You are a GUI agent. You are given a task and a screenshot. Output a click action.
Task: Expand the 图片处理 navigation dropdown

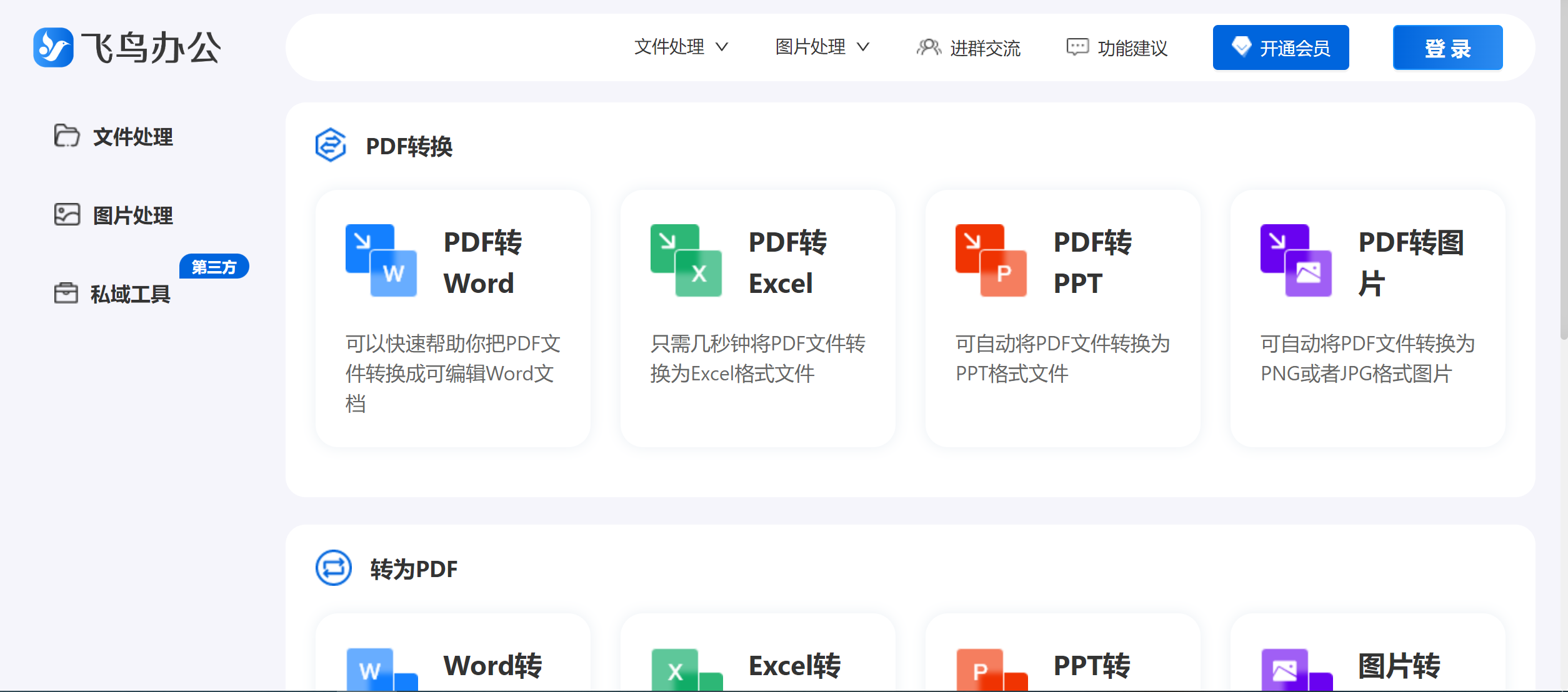point(821,47)
